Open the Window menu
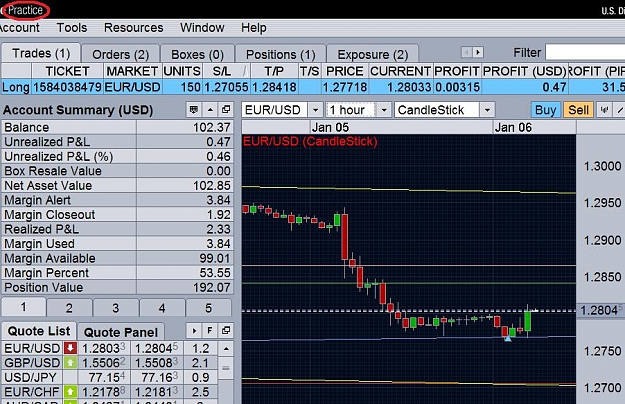 pyautogui.click(x=202, y=27)
